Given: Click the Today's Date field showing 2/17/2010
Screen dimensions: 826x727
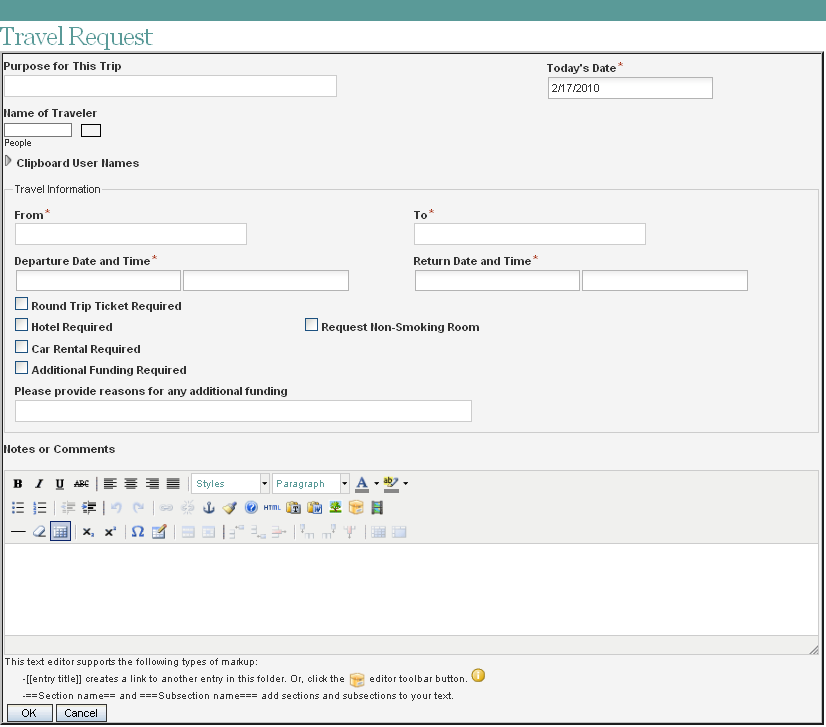Looking at the screenshot, I should coord(630,88).
